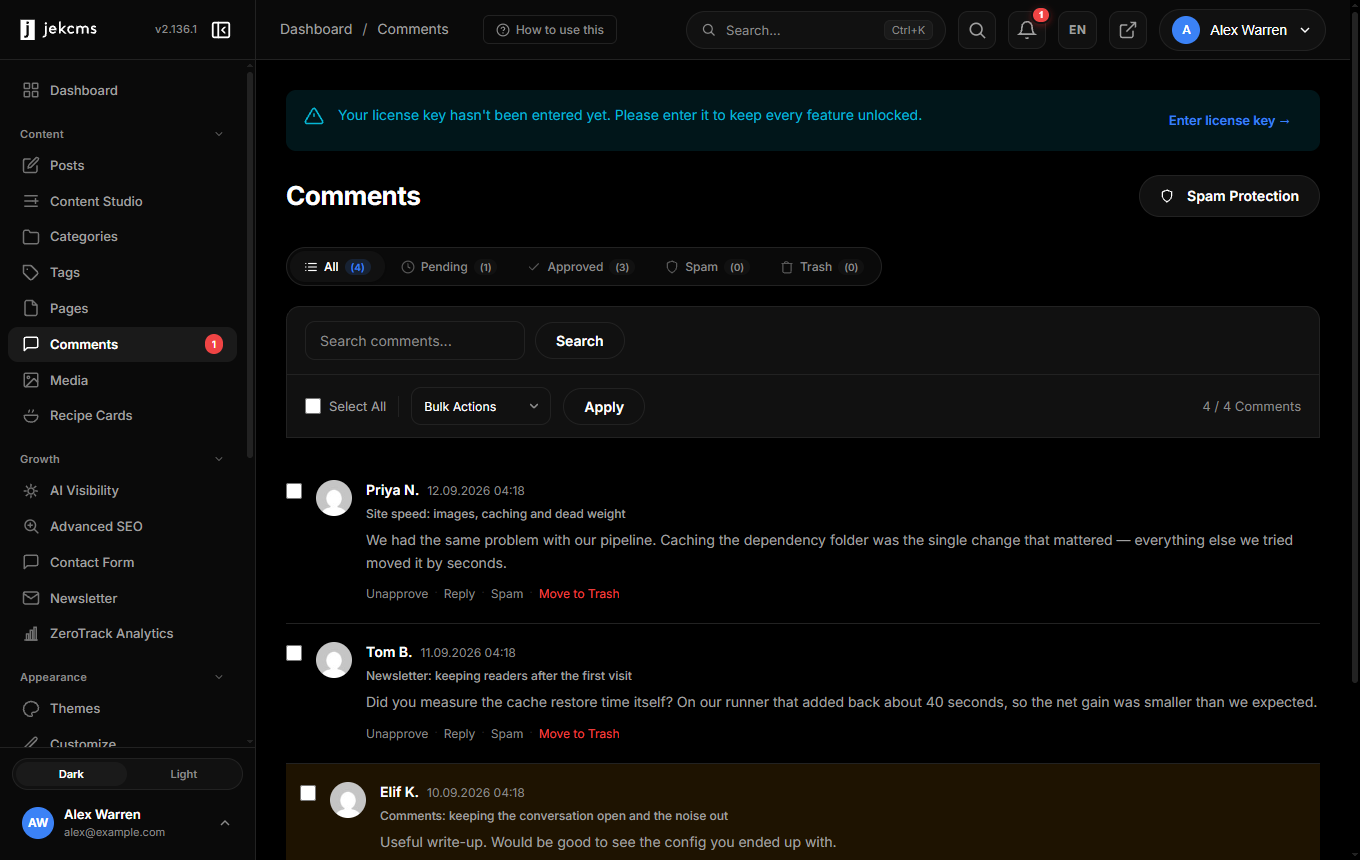Image resolution: width=1360 pixels, height=860 pixels.
Task: Select Tom B.'s comment checkbox
Action: [294, 653]
